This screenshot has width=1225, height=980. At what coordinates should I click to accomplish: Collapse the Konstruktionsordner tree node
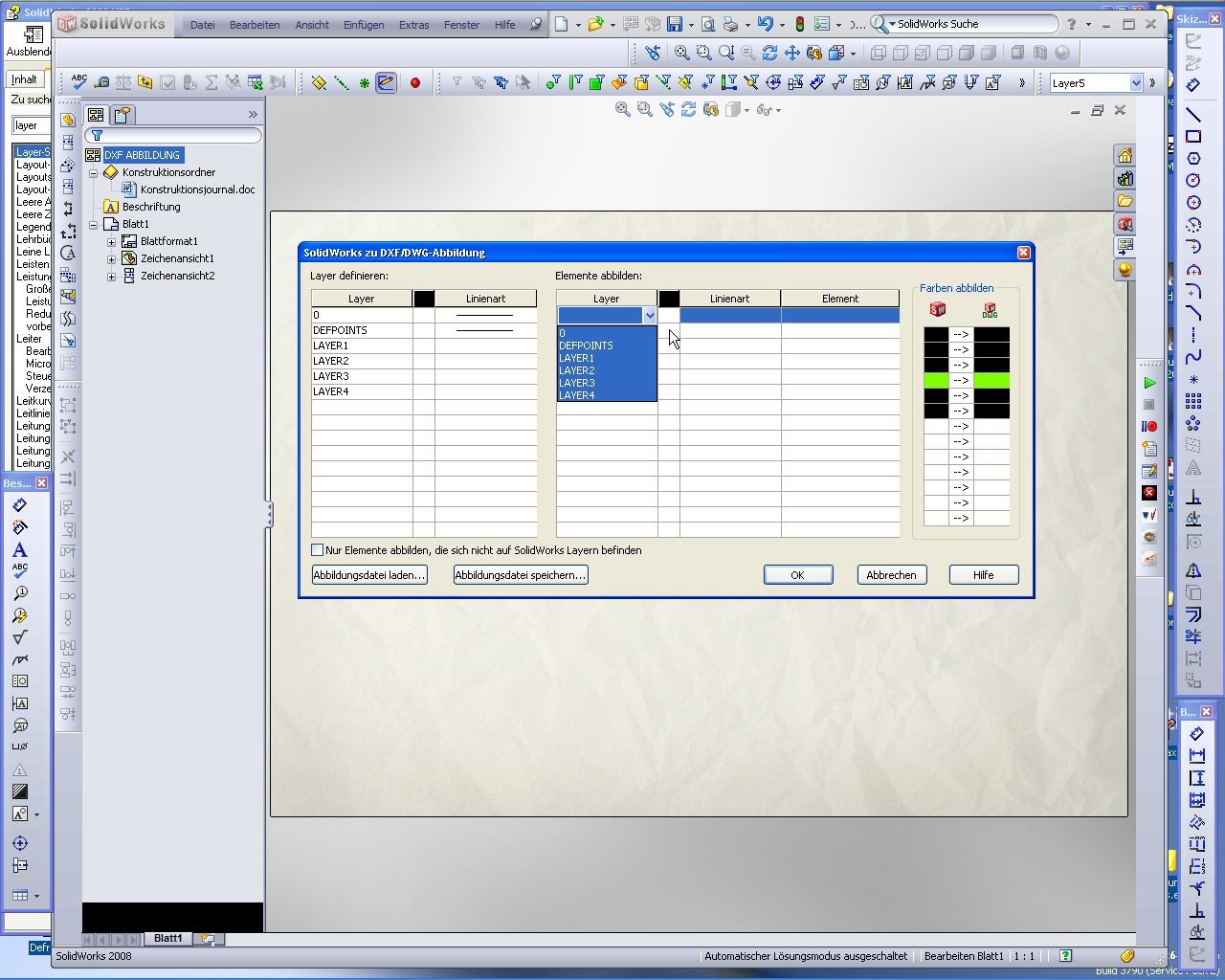click(94, 173)
